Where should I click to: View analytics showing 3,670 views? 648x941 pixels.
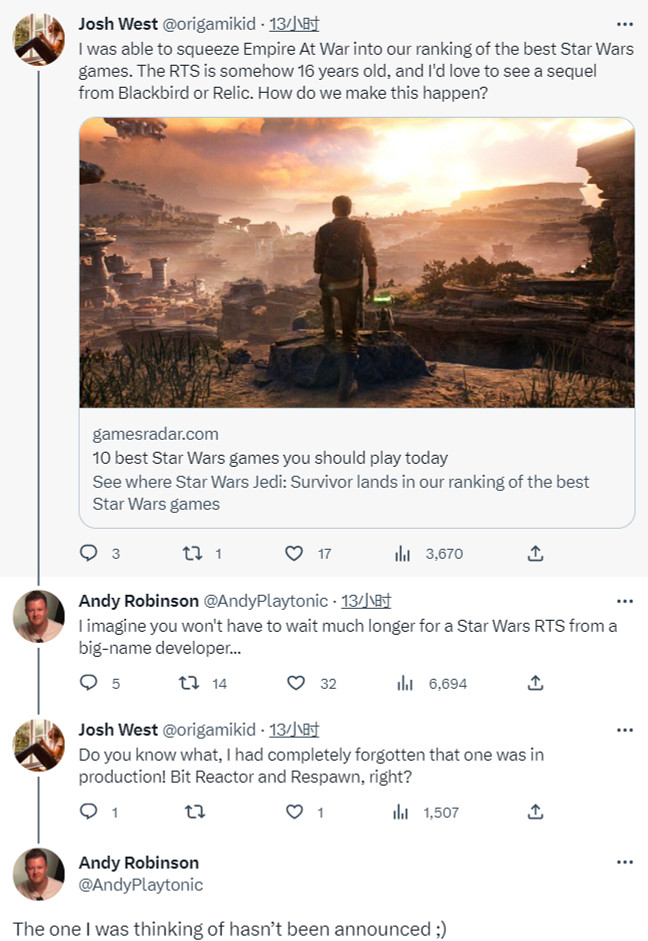pos(404,553)
